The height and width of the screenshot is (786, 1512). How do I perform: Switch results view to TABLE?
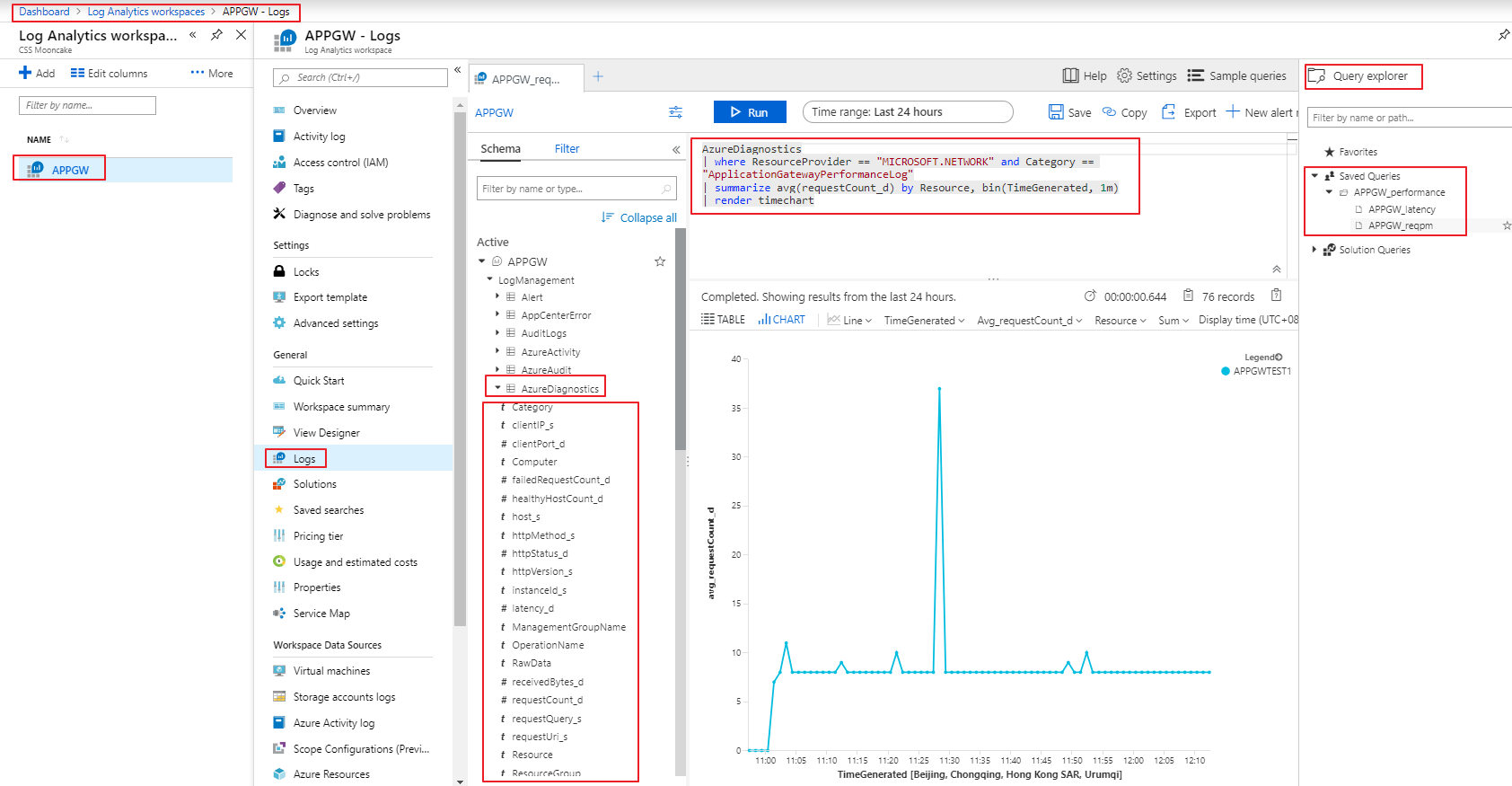click(723, 320)
